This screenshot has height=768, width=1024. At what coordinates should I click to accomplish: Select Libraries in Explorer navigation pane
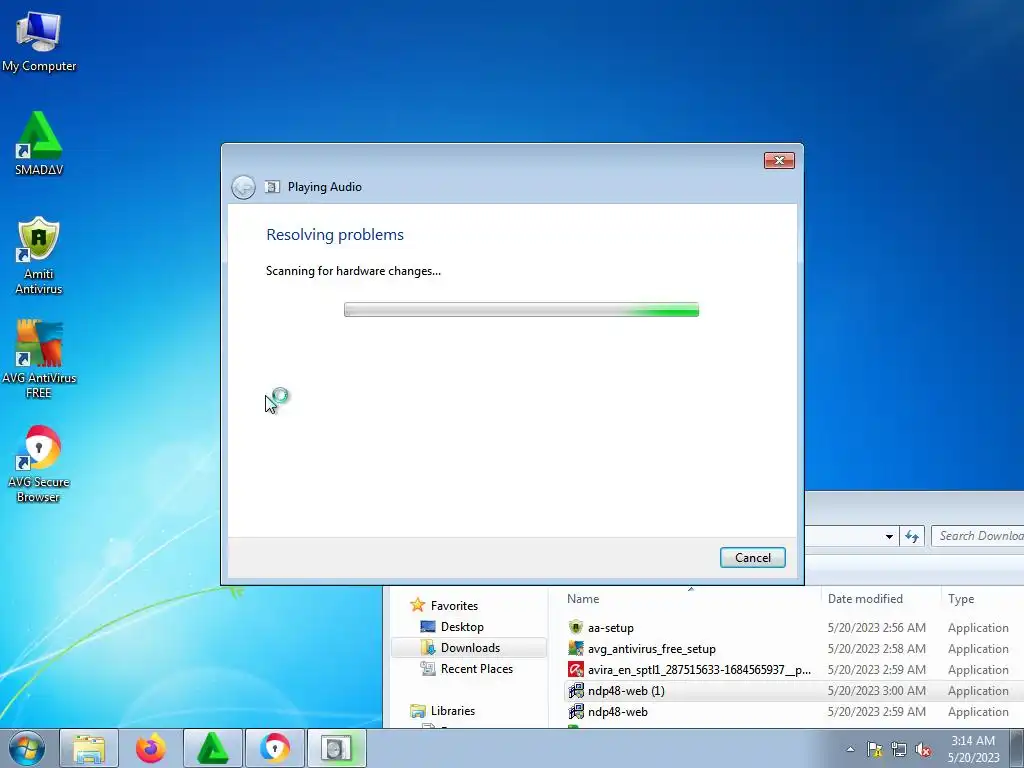[x=443, y=711]
